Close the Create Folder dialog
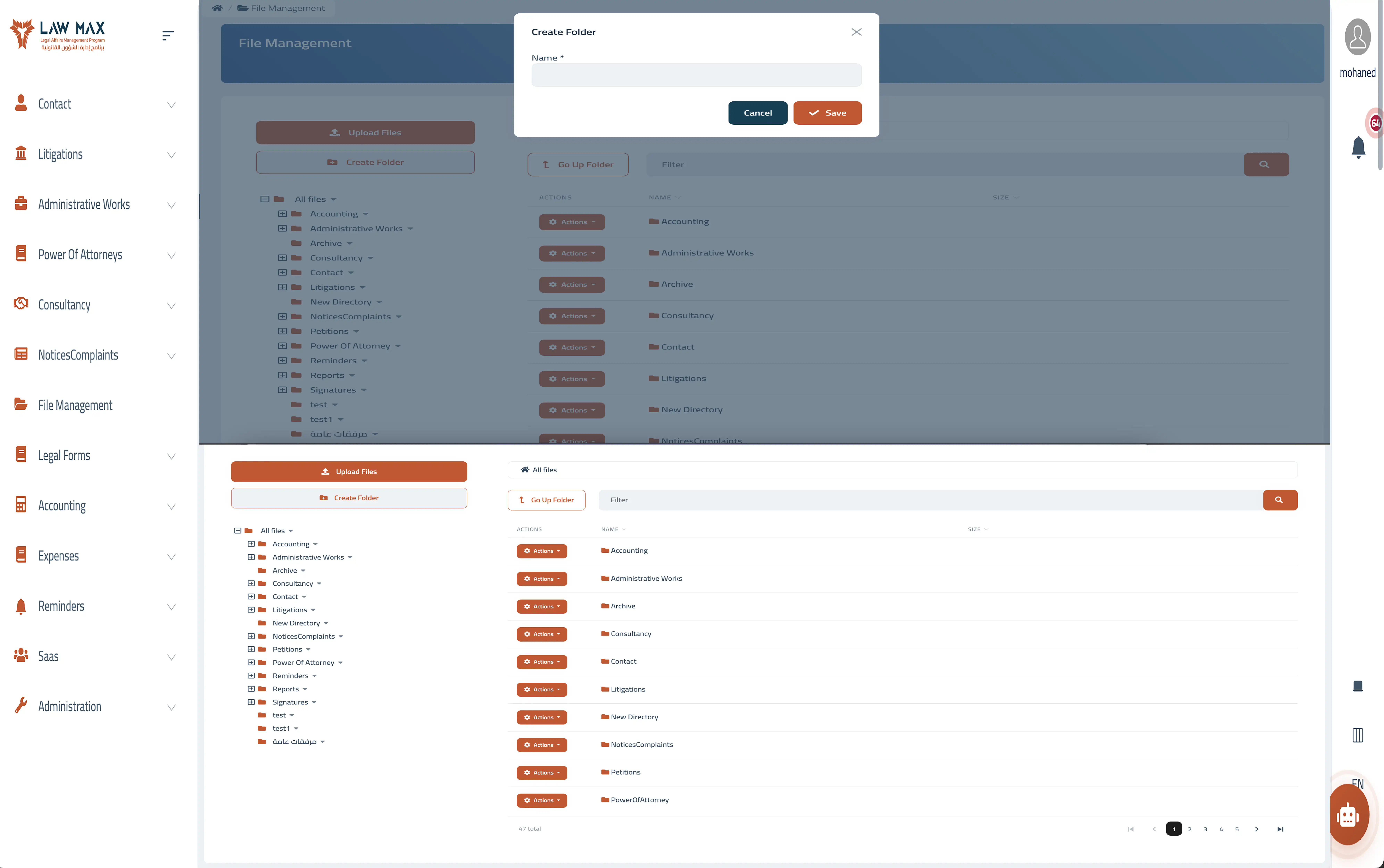The height and width of the screenshot is (868, 1384). coord(857,32)
